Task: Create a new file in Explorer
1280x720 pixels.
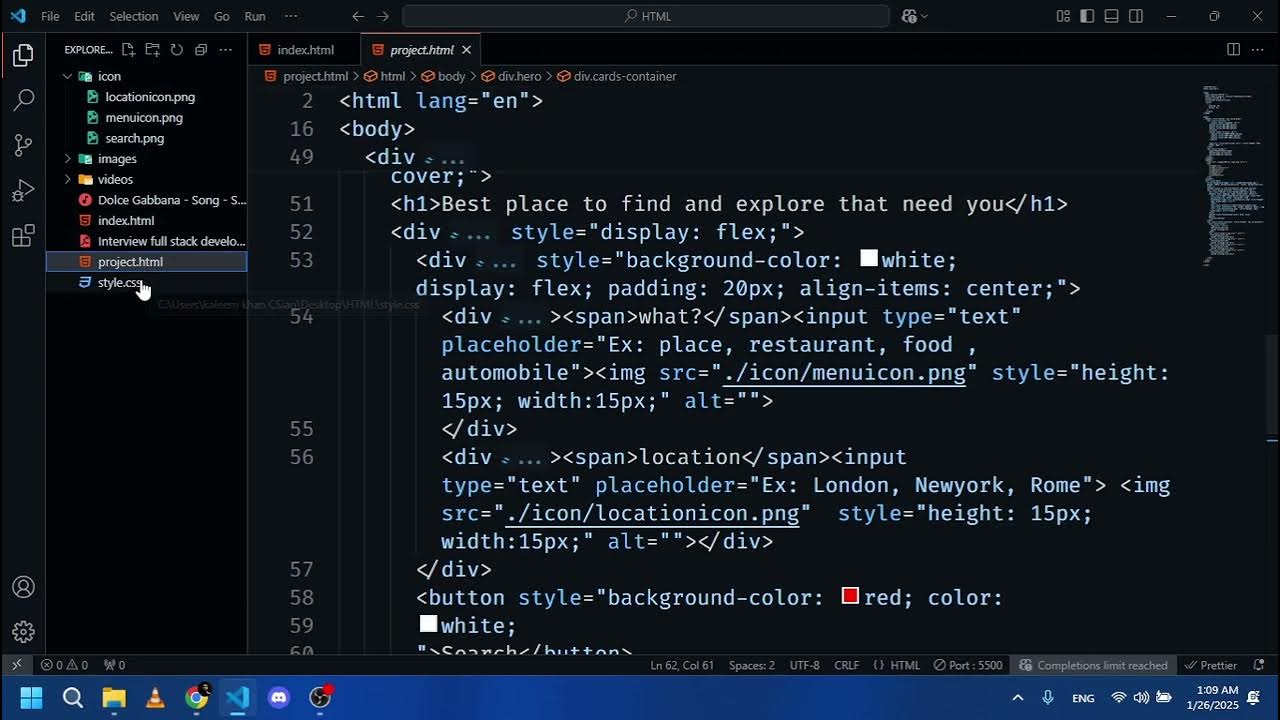Action: (x=128, y=49)
